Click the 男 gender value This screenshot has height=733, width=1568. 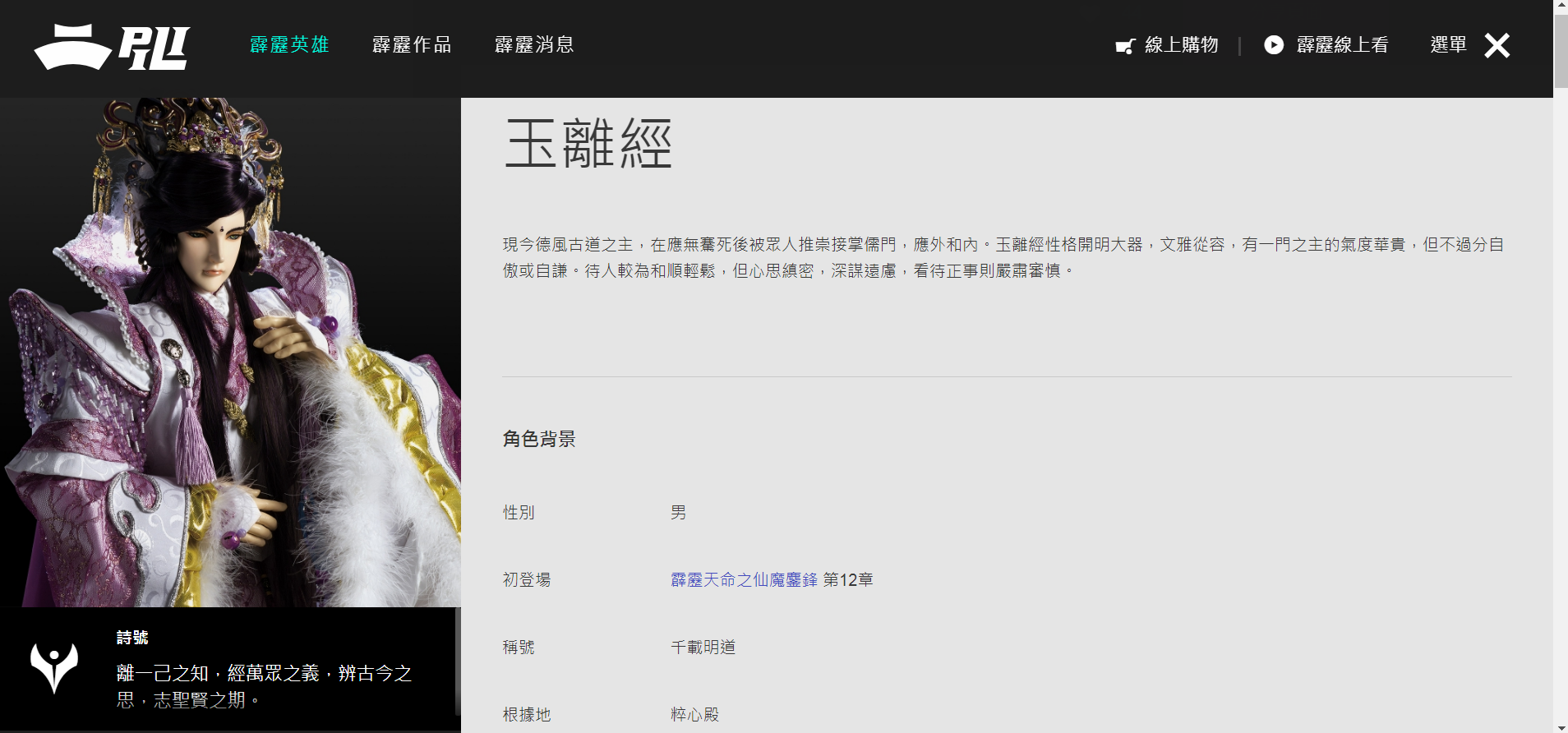pyautogui.click(x=678, y=513)
